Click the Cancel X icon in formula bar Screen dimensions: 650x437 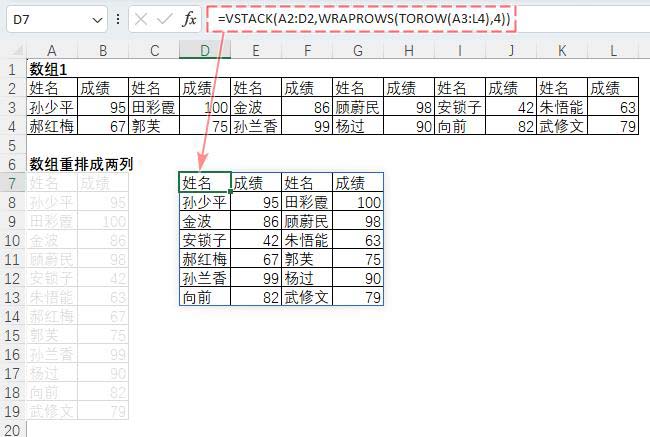pyautogui.click(x=141, y=20)
